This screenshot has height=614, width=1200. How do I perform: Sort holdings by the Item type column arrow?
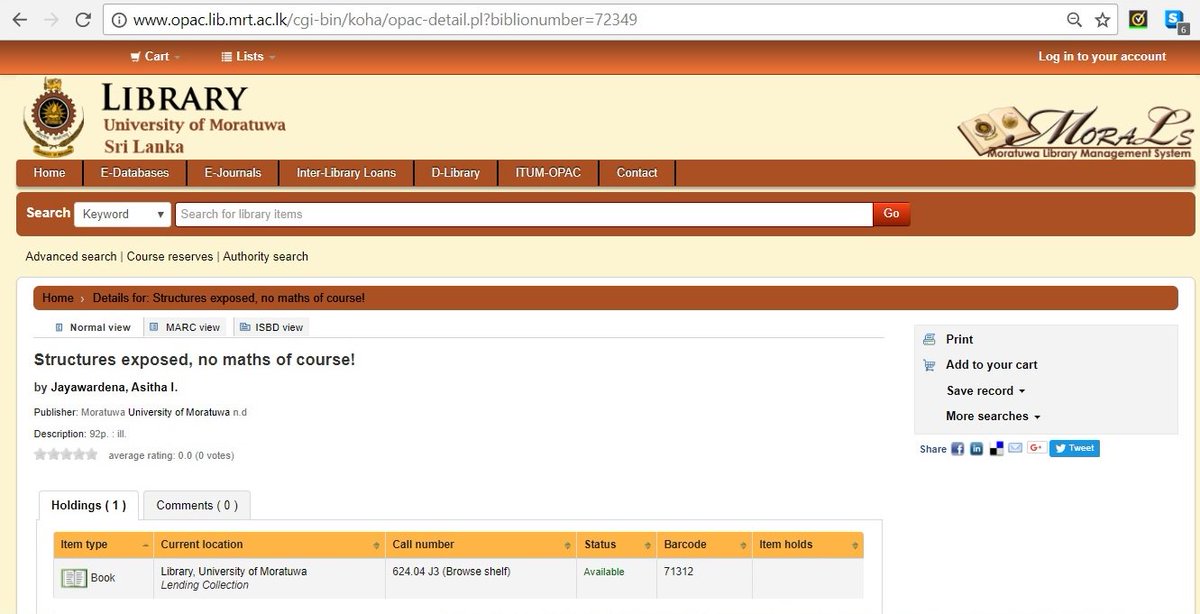pyautogui.click(x=146, y=545)
